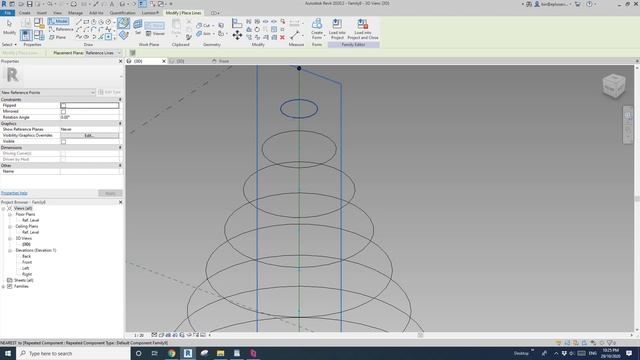The width and height of the screenshot is (640, 360).
Task: Open the notification center in system tray
Action: click(629, 353)
